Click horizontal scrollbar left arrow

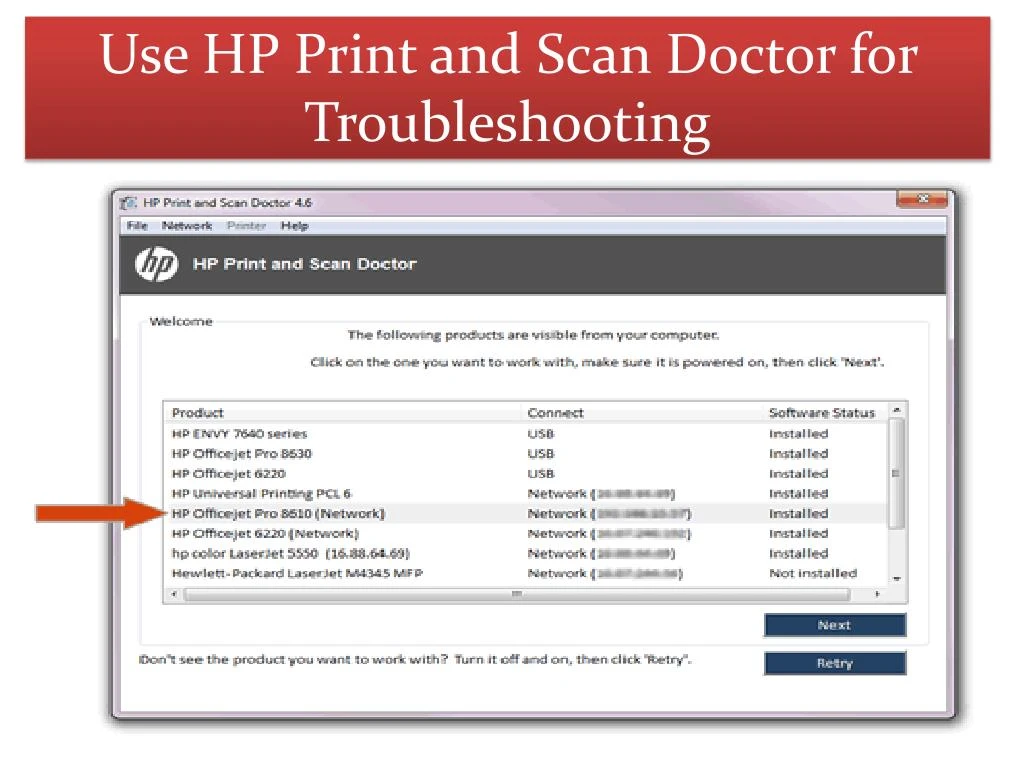tap(174, 594)
